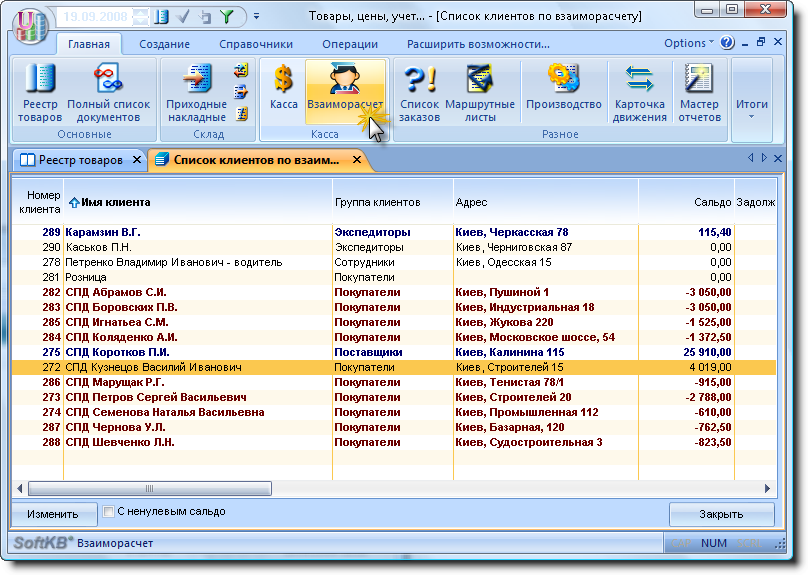This screenshot has height=575, width=808.
Task: Click the right arrow of horizontal scrollbar
Action: click(767, 488)
